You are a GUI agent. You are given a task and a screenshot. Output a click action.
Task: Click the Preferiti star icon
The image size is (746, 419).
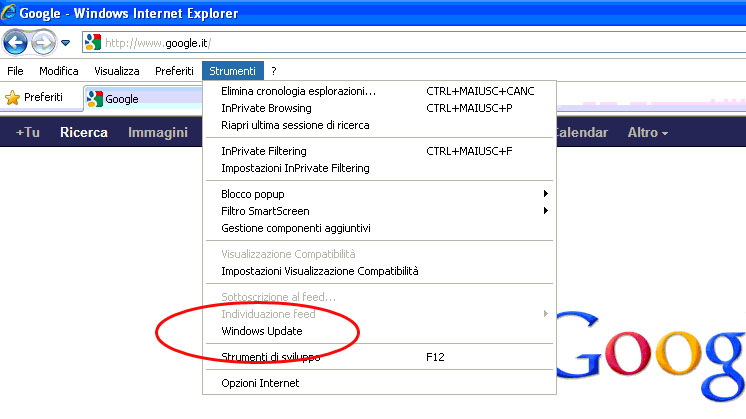coord(12,97)
